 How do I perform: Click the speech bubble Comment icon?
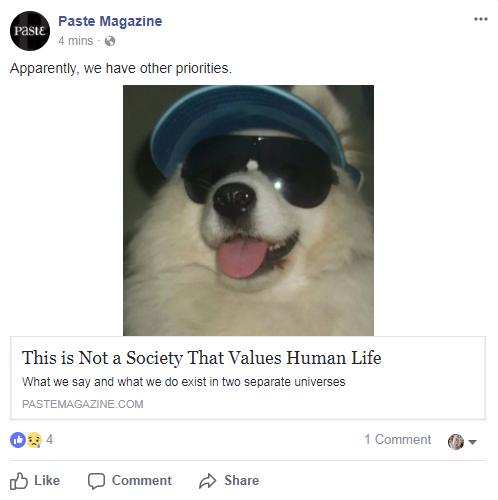point(96,481)
